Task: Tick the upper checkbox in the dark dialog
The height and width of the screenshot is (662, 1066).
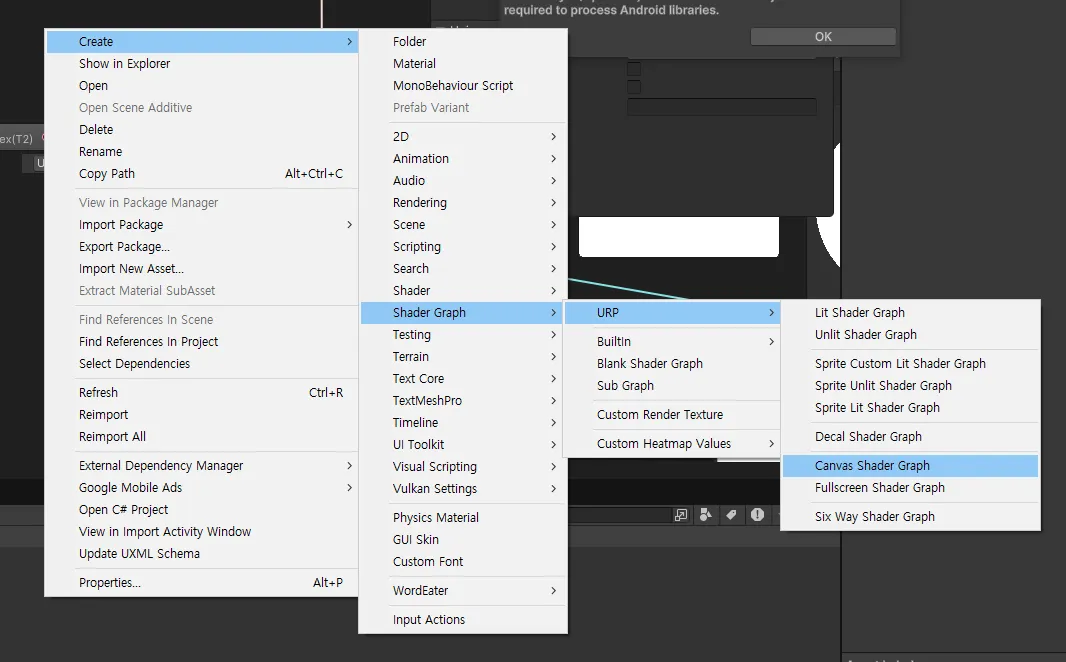Action: [x=634, y=69]
